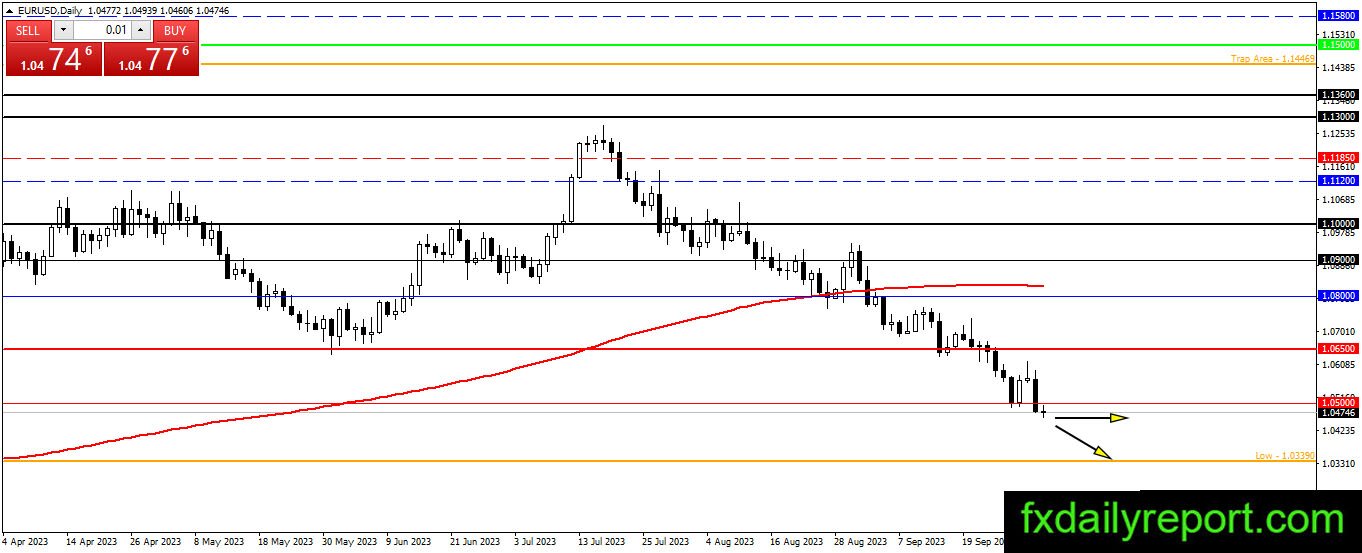Click the fxdailyreport.com watermark
The image size is (1362, 553).
point(1183,520)
